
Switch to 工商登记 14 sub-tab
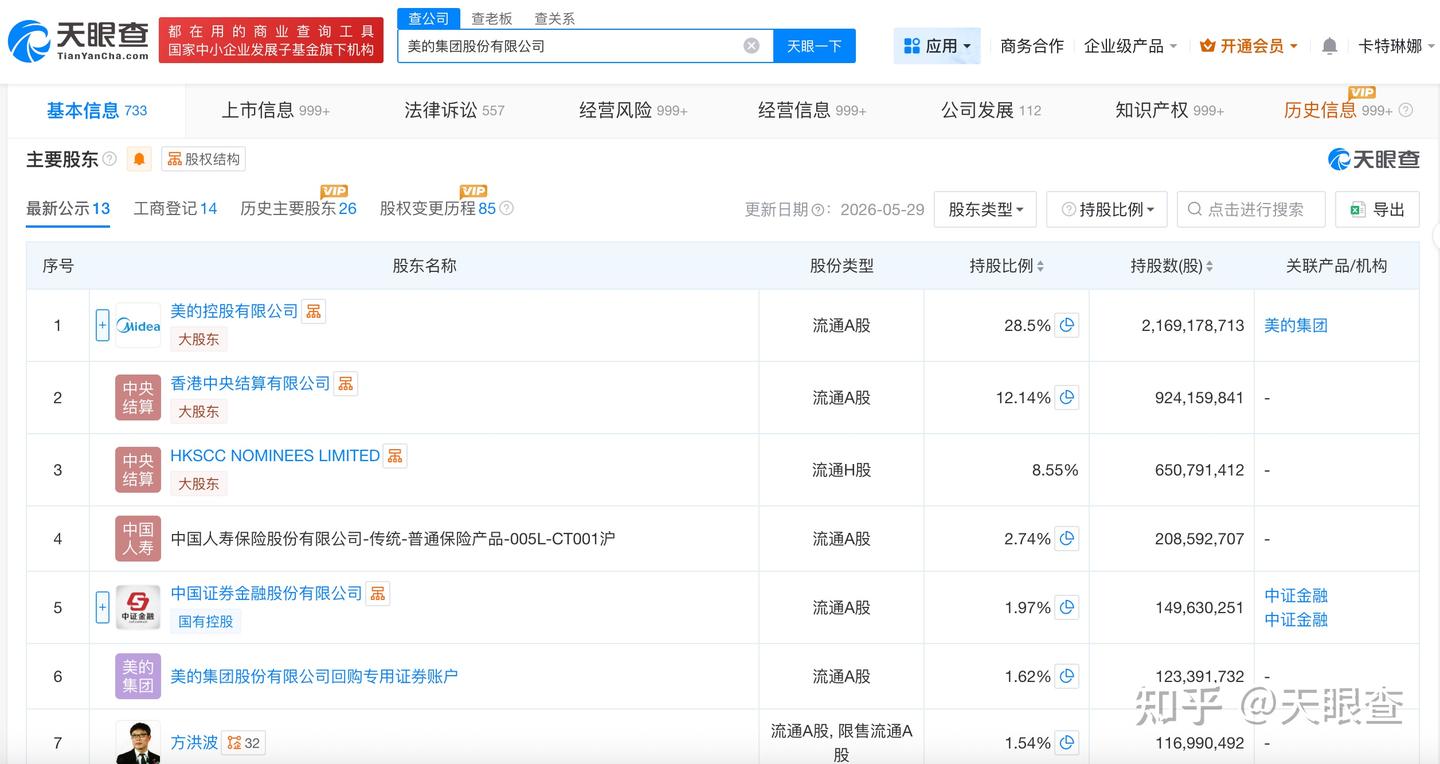click(x=176, y=208)
